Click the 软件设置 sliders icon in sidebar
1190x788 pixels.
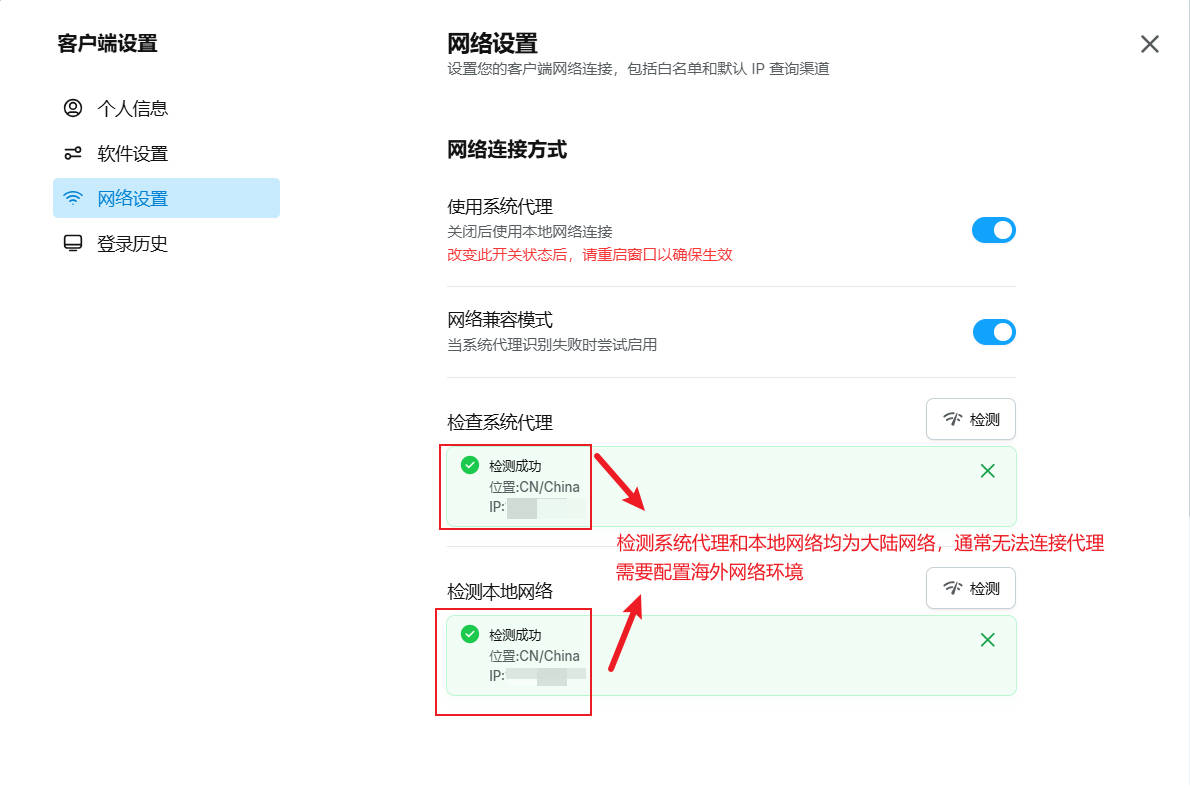pos(73,153)
